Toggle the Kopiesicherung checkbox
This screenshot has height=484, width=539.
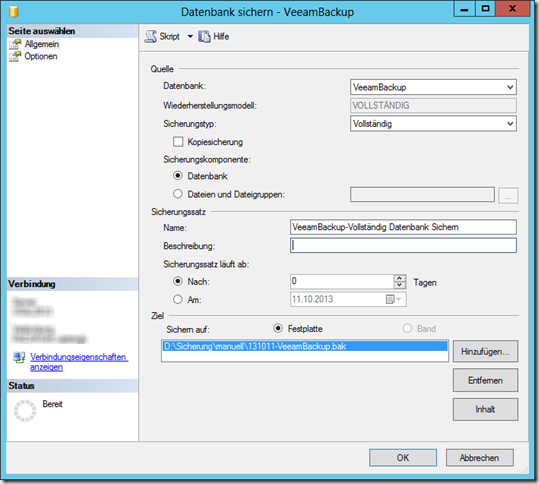[x=178, y=142]
